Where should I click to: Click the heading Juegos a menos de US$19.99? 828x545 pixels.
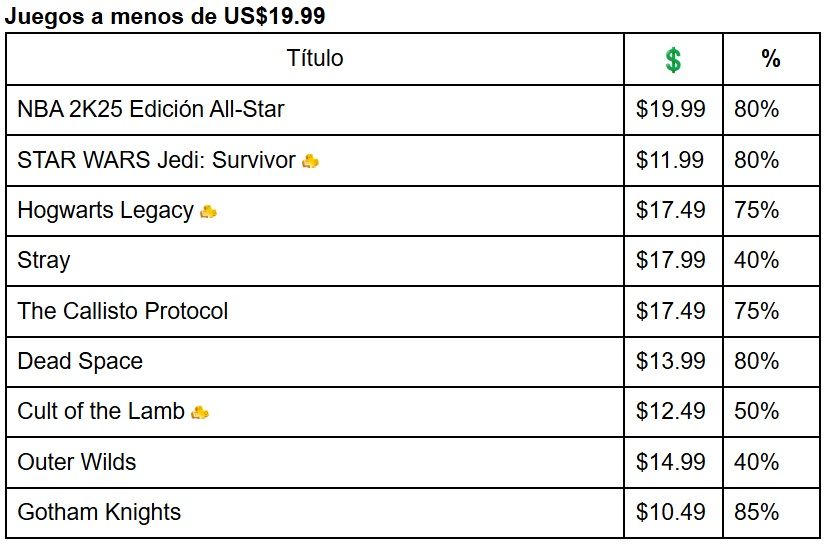click(x=165, y=16)
